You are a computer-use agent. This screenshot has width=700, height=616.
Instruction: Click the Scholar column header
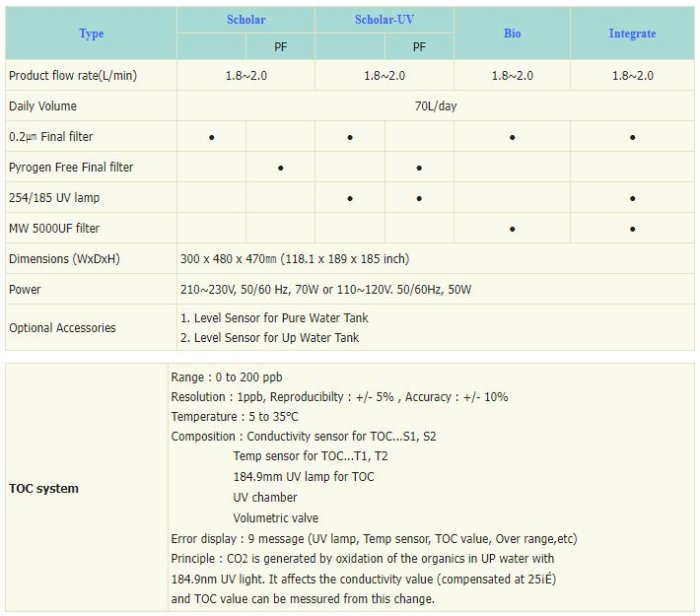coord(245,20)
